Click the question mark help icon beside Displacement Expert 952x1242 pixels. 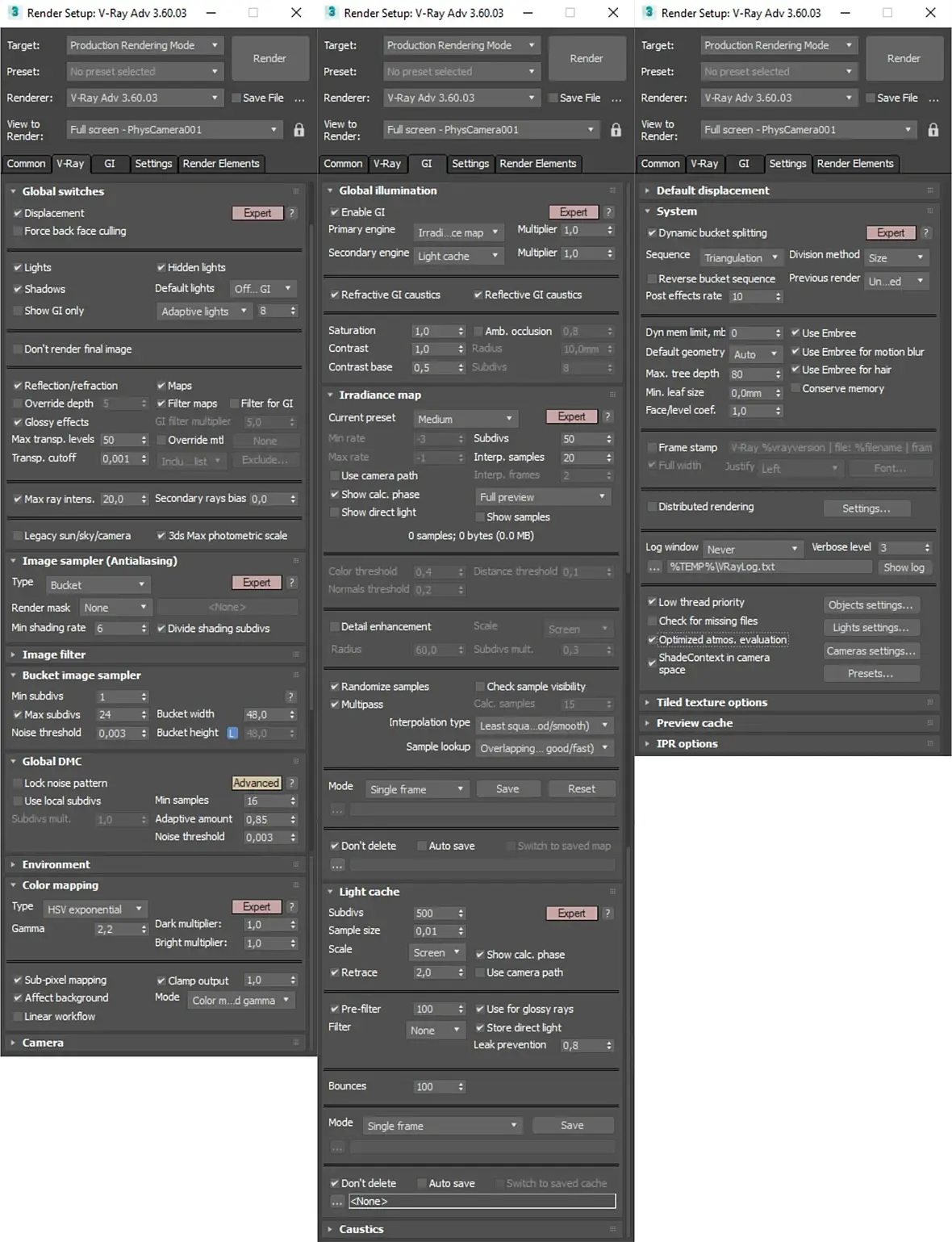(292, 213)
